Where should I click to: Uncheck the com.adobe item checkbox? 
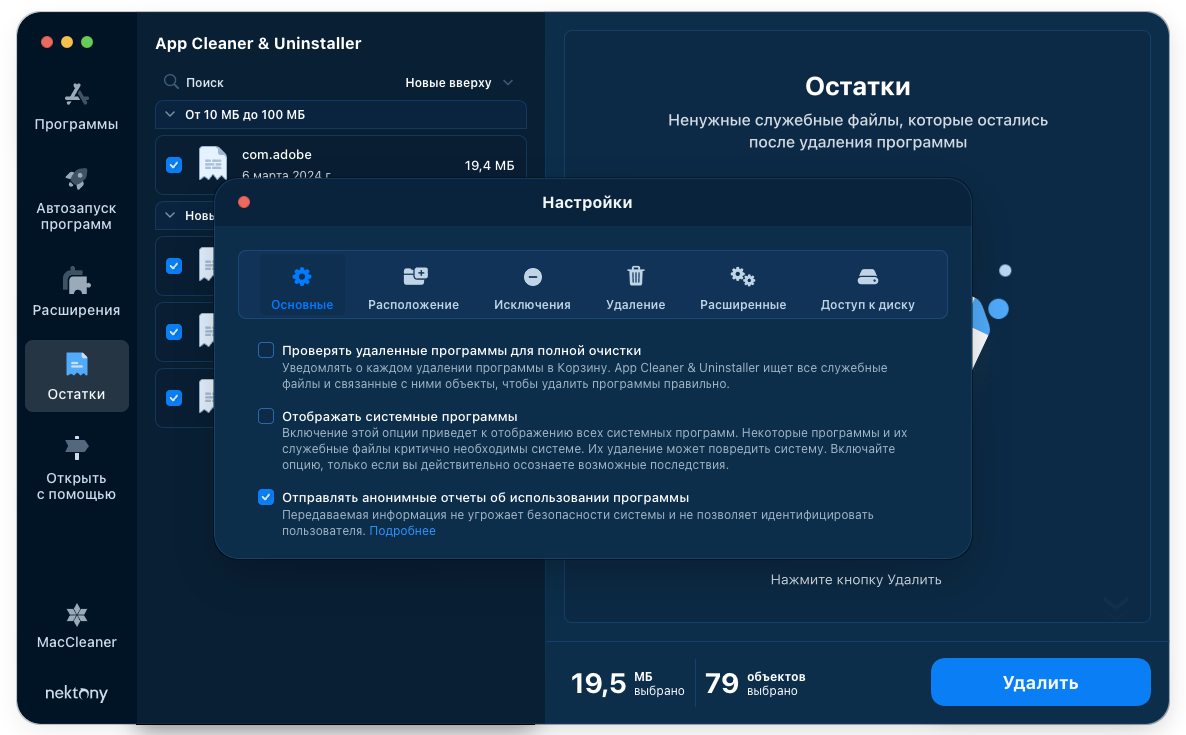(174, 165)
